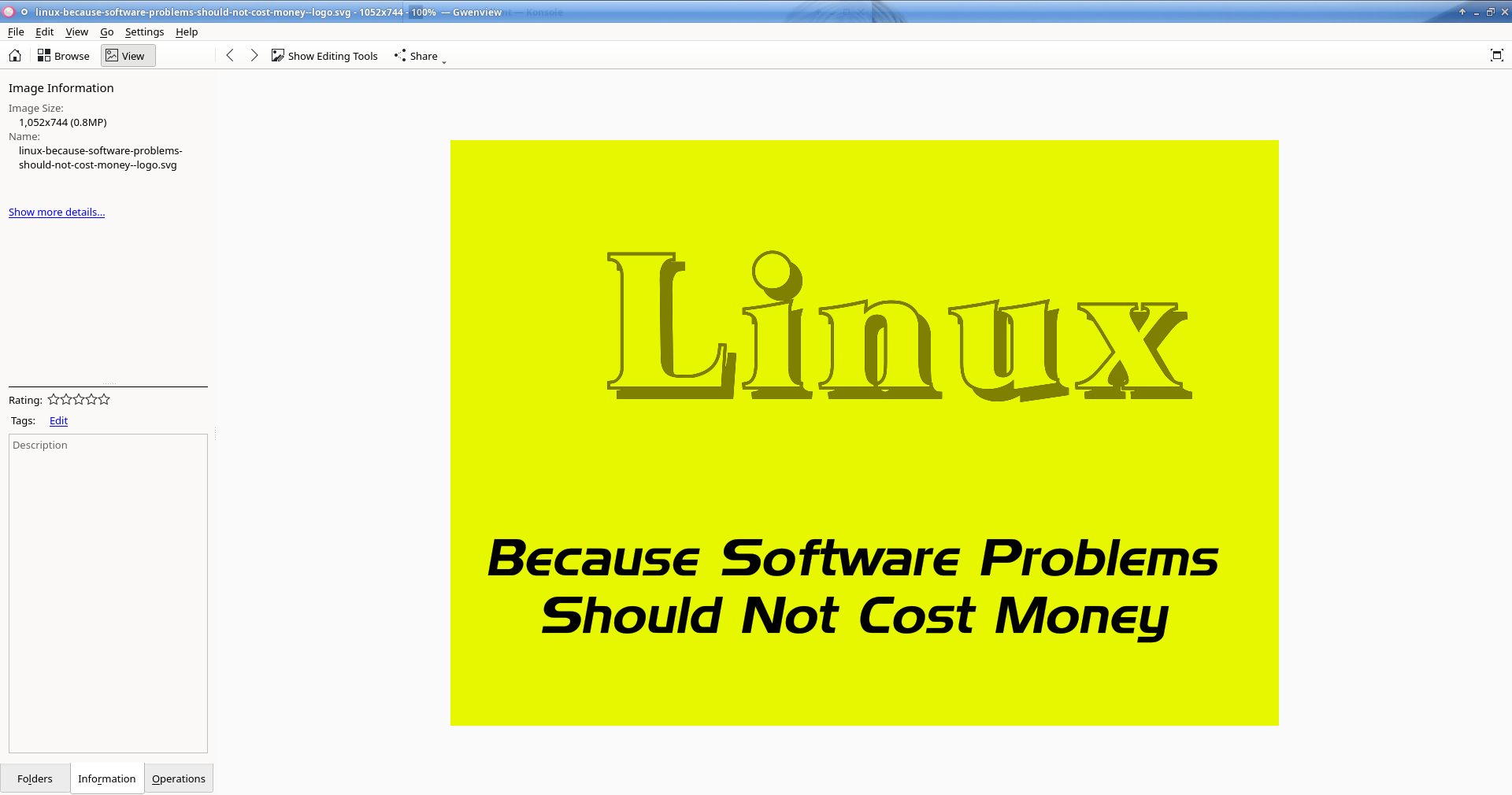Rate image three stars
Screen dimensions: 1512x795
pyautogui.click(x=79, y=400)
